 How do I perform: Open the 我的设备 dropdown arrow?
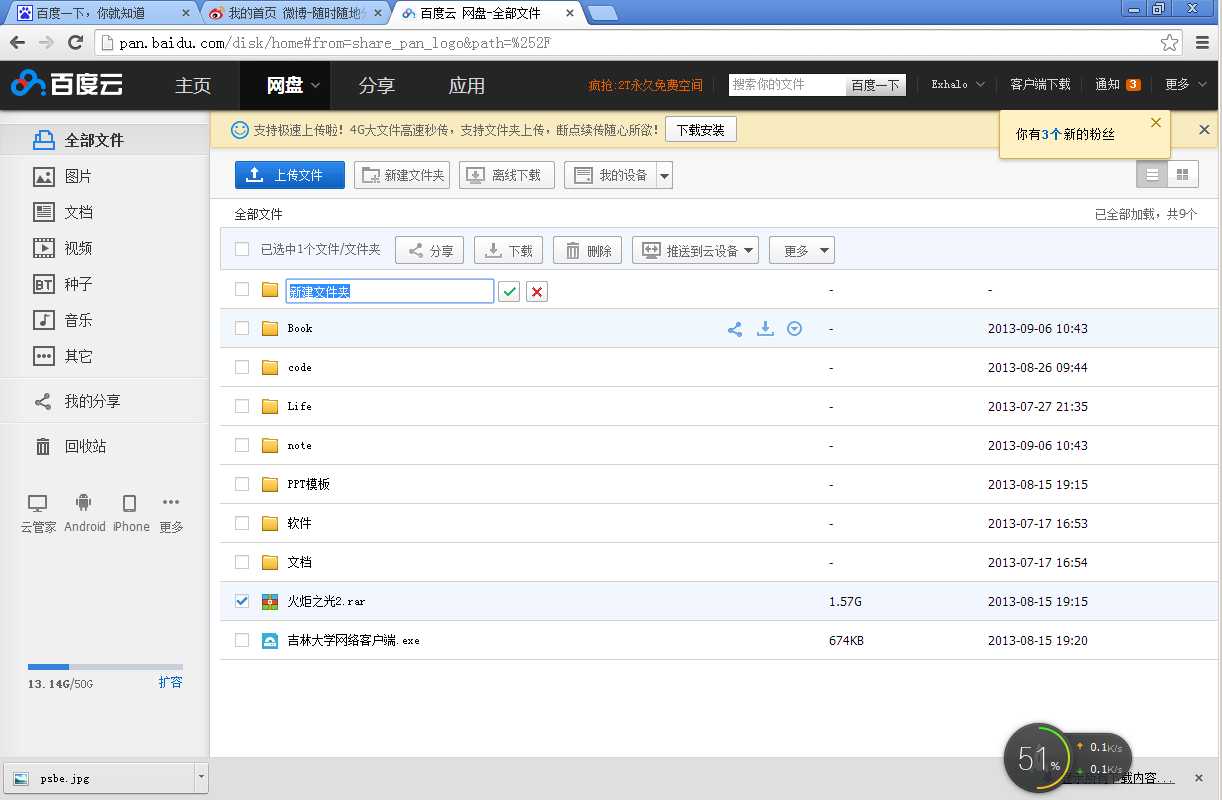point(664,174)
